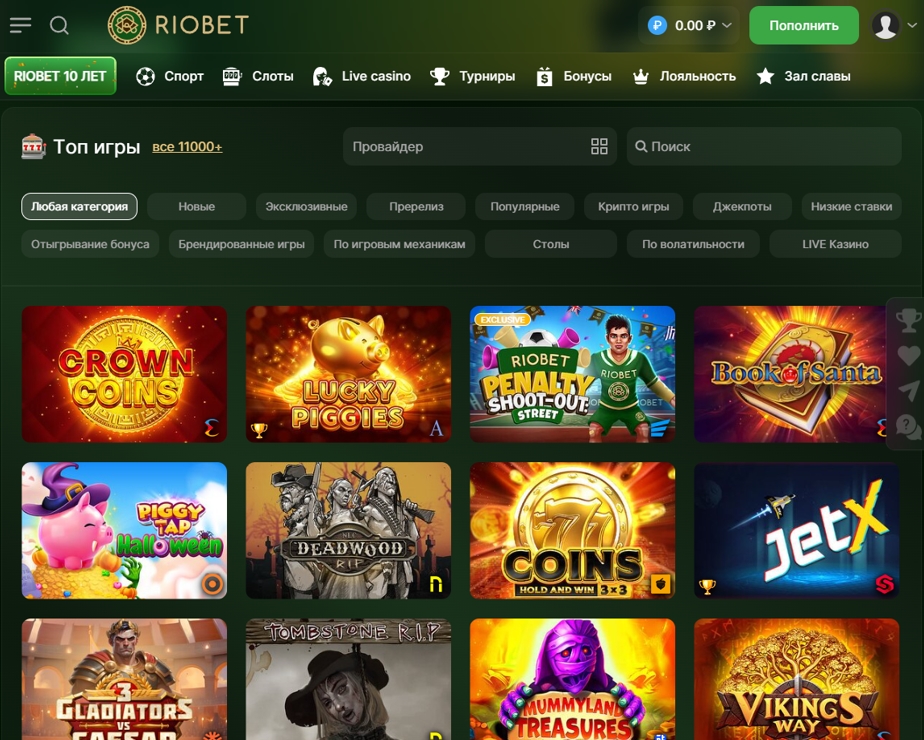The image size is (924, 740).
Task: Click the provider logo on 777 Coins
Action: click(x=660, y=584)
